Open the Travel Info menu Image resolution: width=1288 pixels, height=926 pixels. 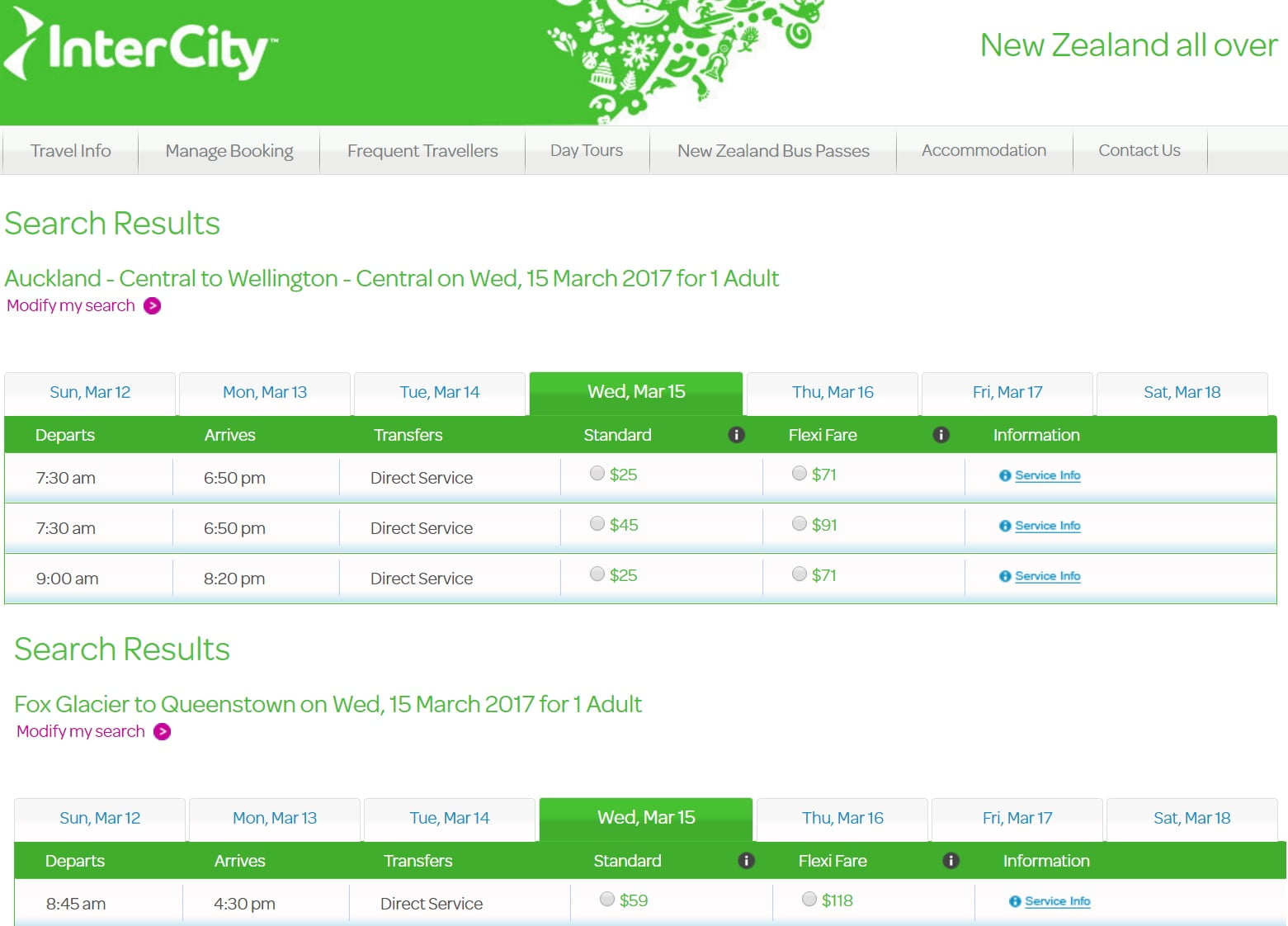click(70, 150)
